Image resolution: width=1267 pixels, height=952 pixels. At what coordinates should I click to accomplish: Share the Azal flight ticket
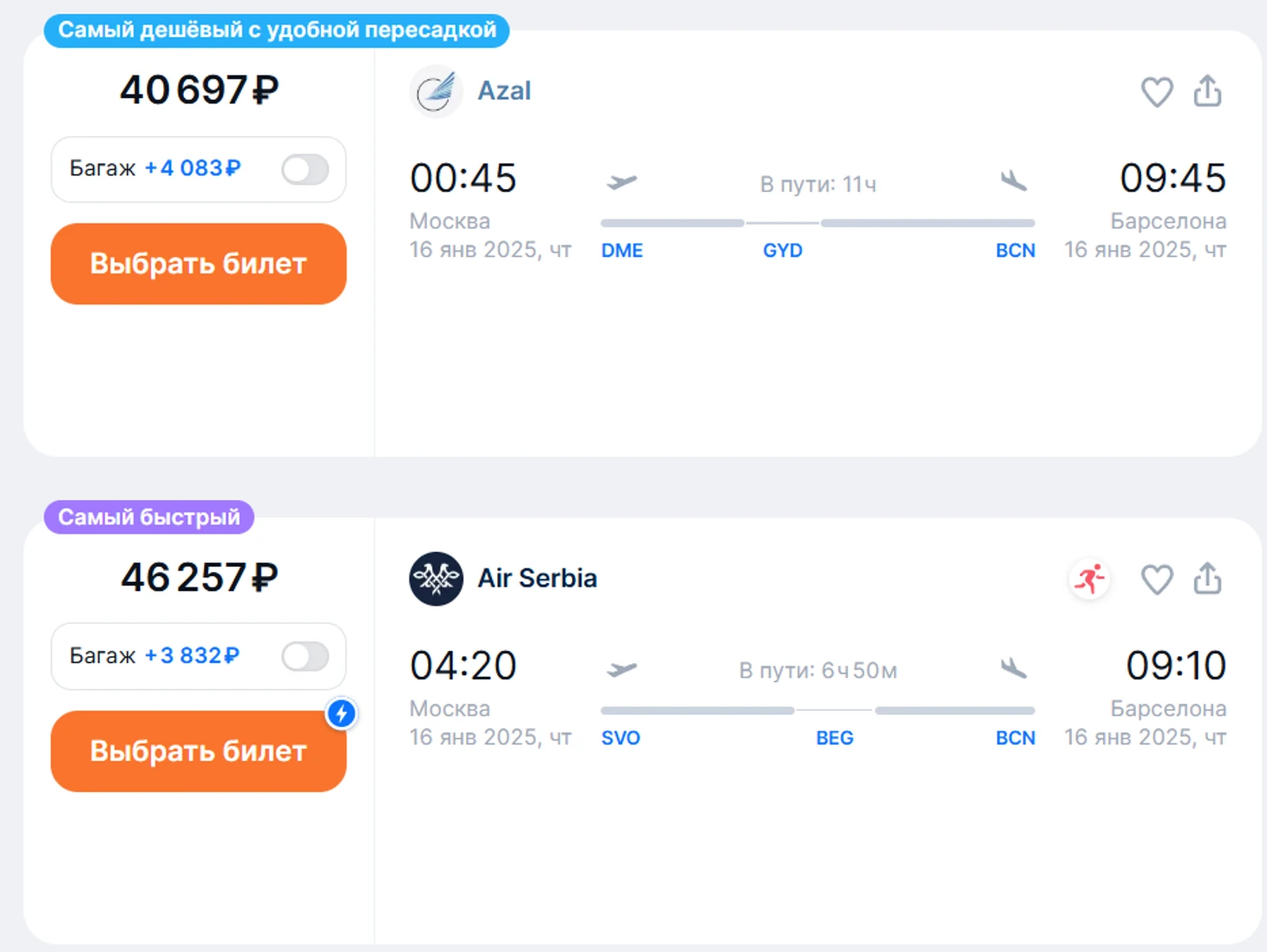click(x=1207, y=91)
